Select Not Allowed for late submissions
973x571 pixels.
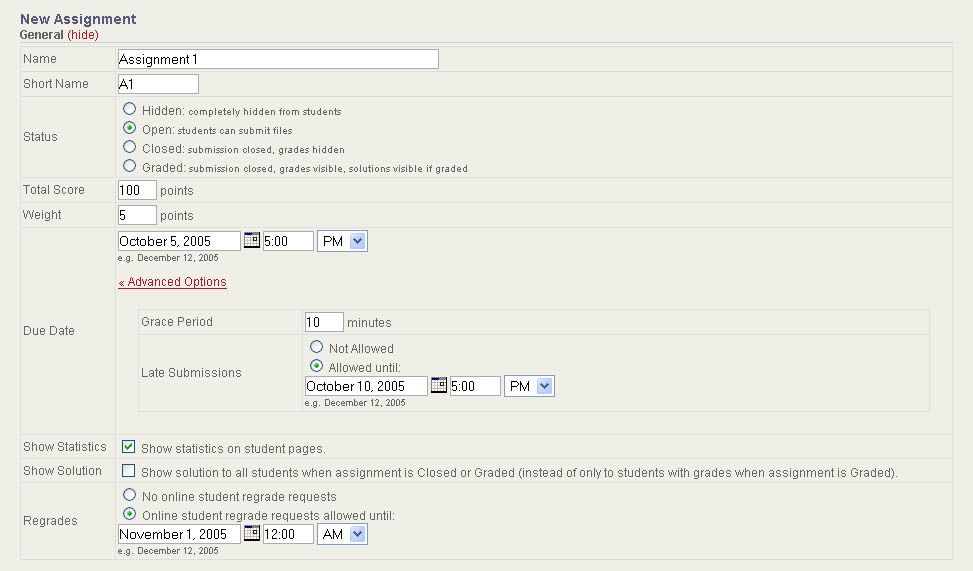316,348
